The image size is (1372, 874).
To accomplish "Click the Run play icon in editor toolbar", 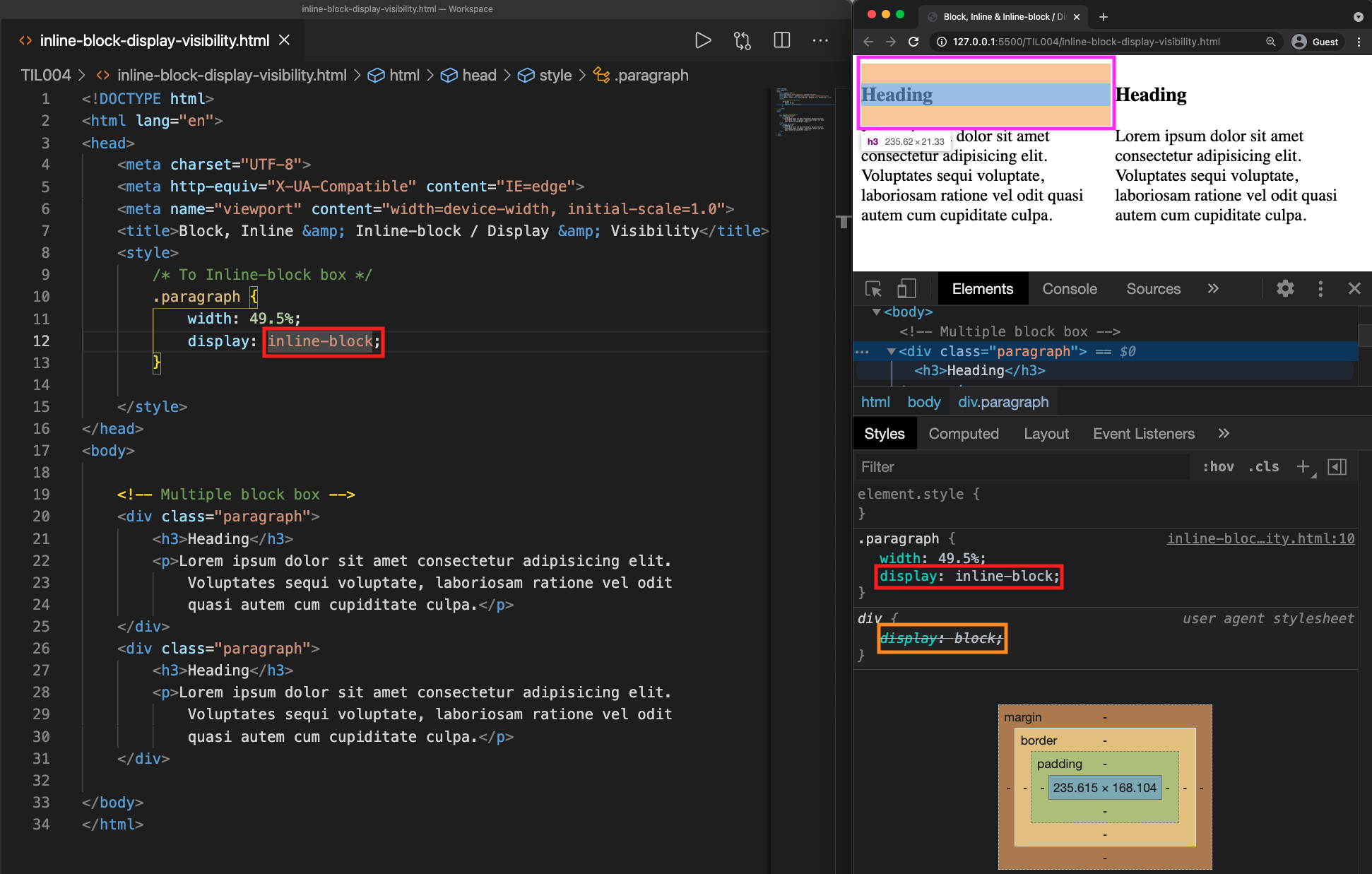I will 702,40.
